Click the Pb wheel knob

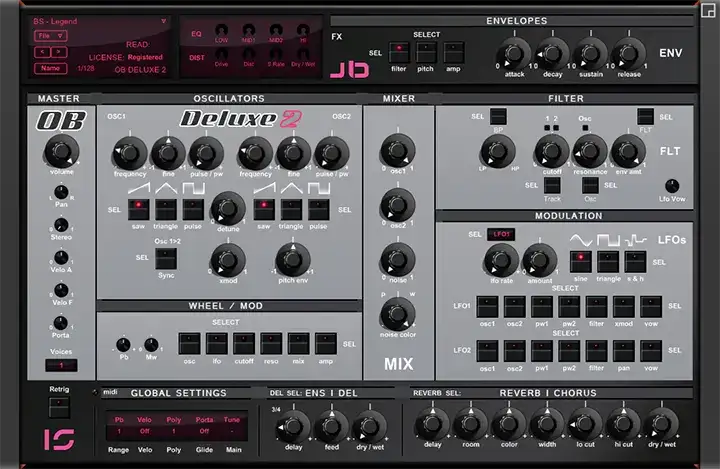[x=123, y=345]
